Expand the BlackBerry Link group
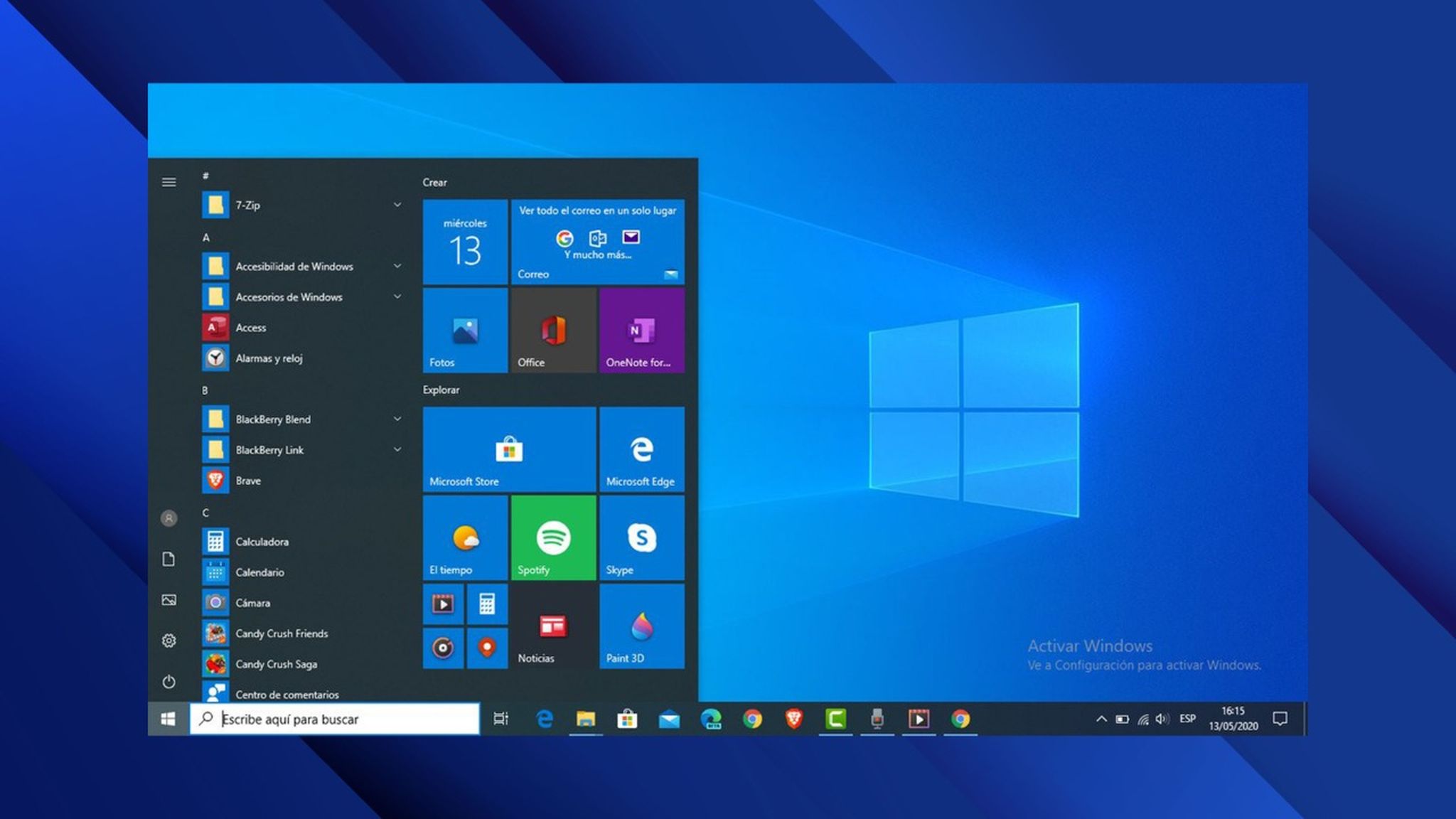1456x819 pixels. click(x=397, y=450)
